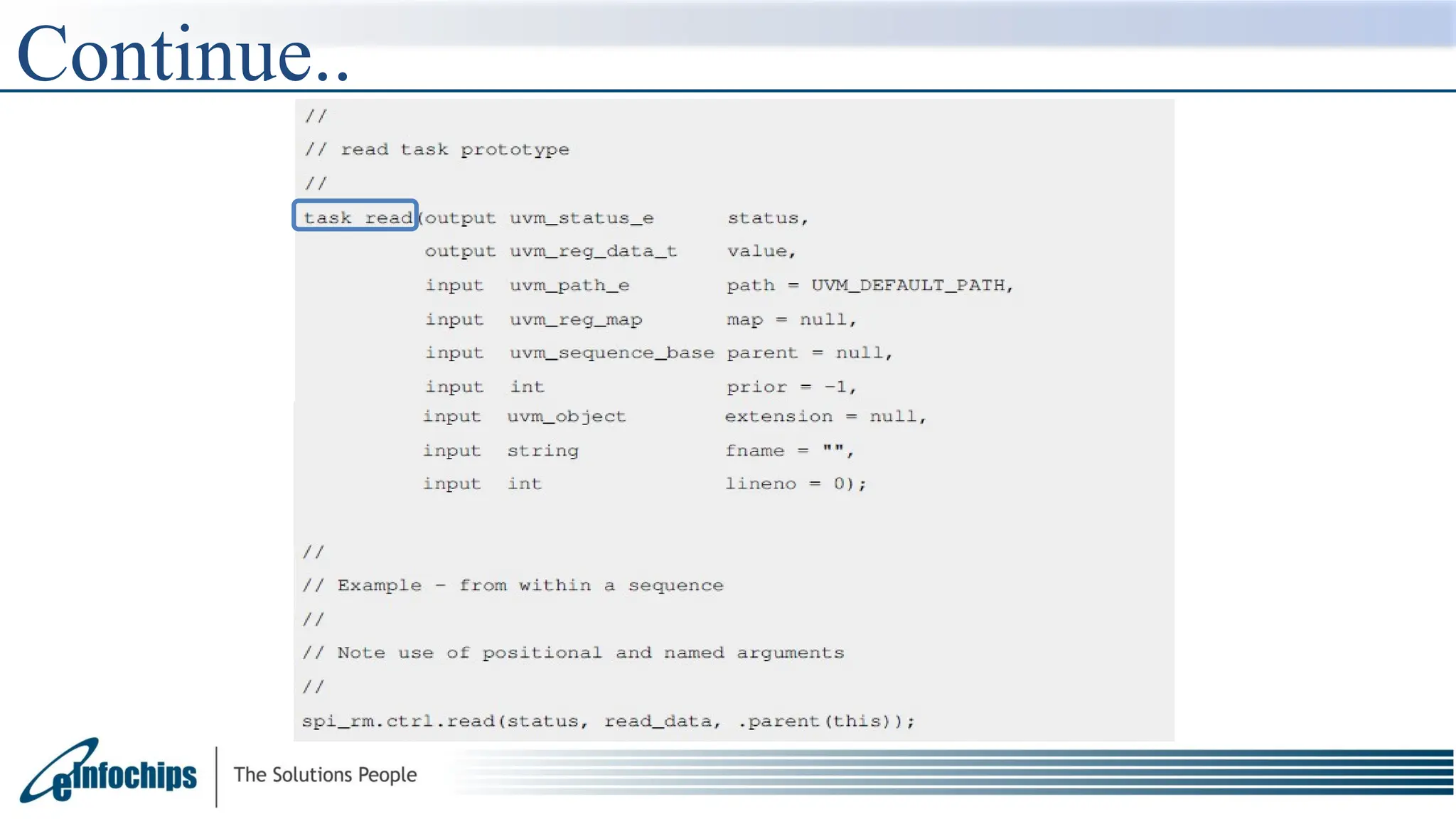Click the 'status,' output argument name
Viewport: 1456px width, 819px height.
tap(767, 218)
